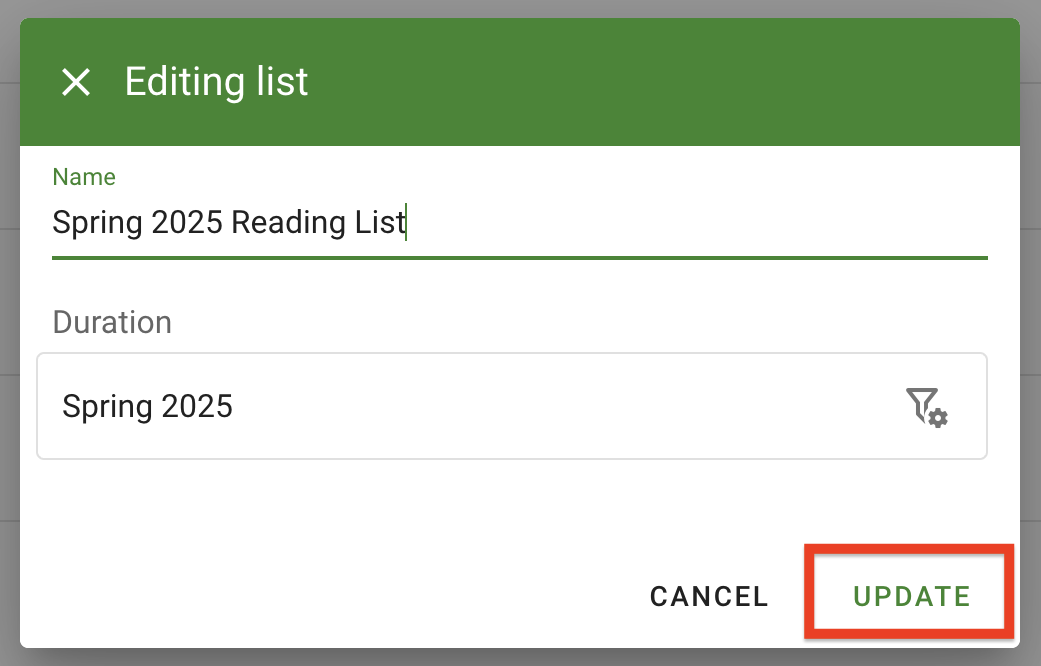1041x666 pixels.
Task: Click the word "List" in Name field
Action: [x=380, y=222]
